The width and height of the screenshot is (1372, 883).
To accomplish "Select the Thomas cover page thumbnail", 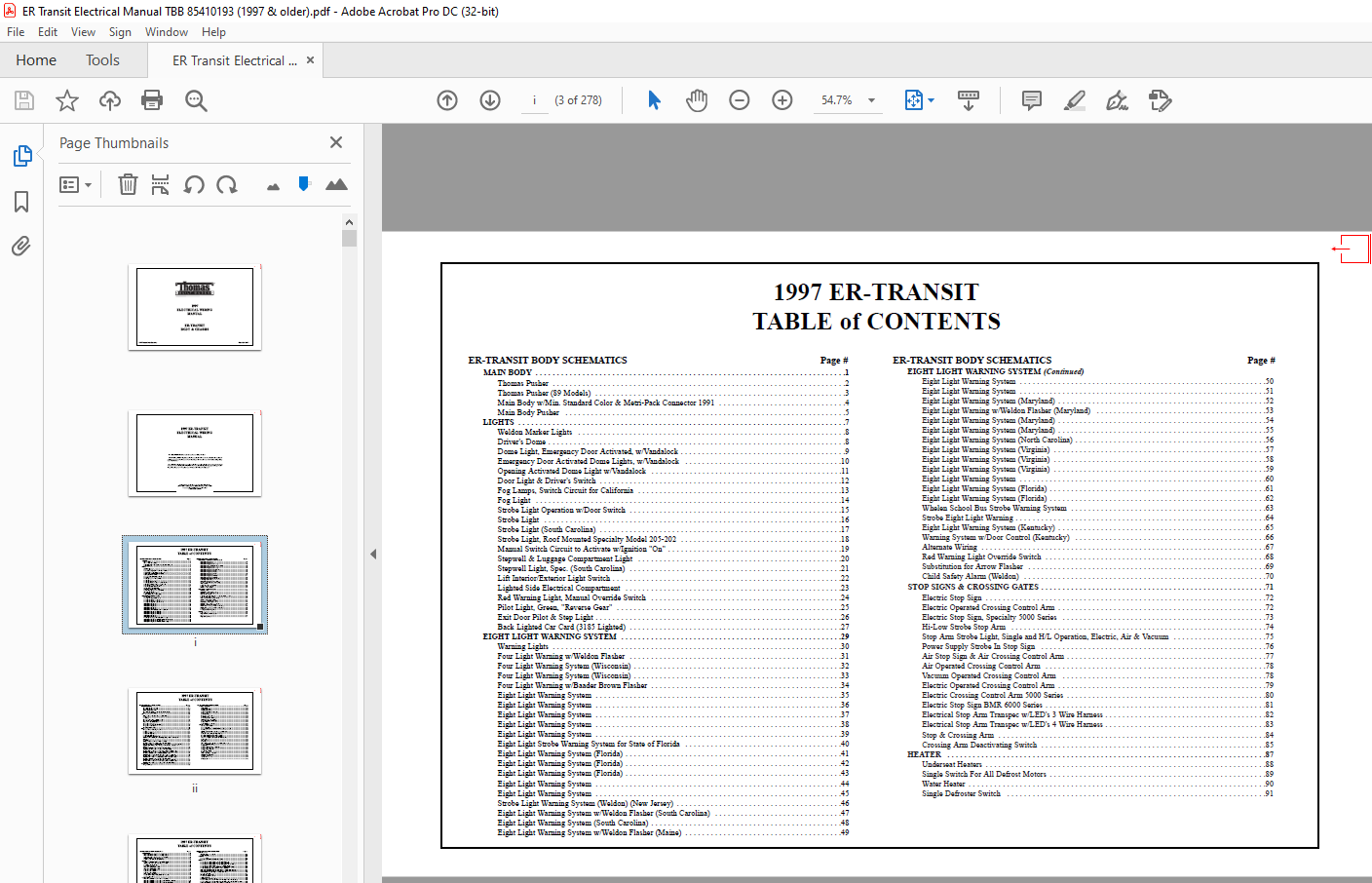I will tap(195, 307).
